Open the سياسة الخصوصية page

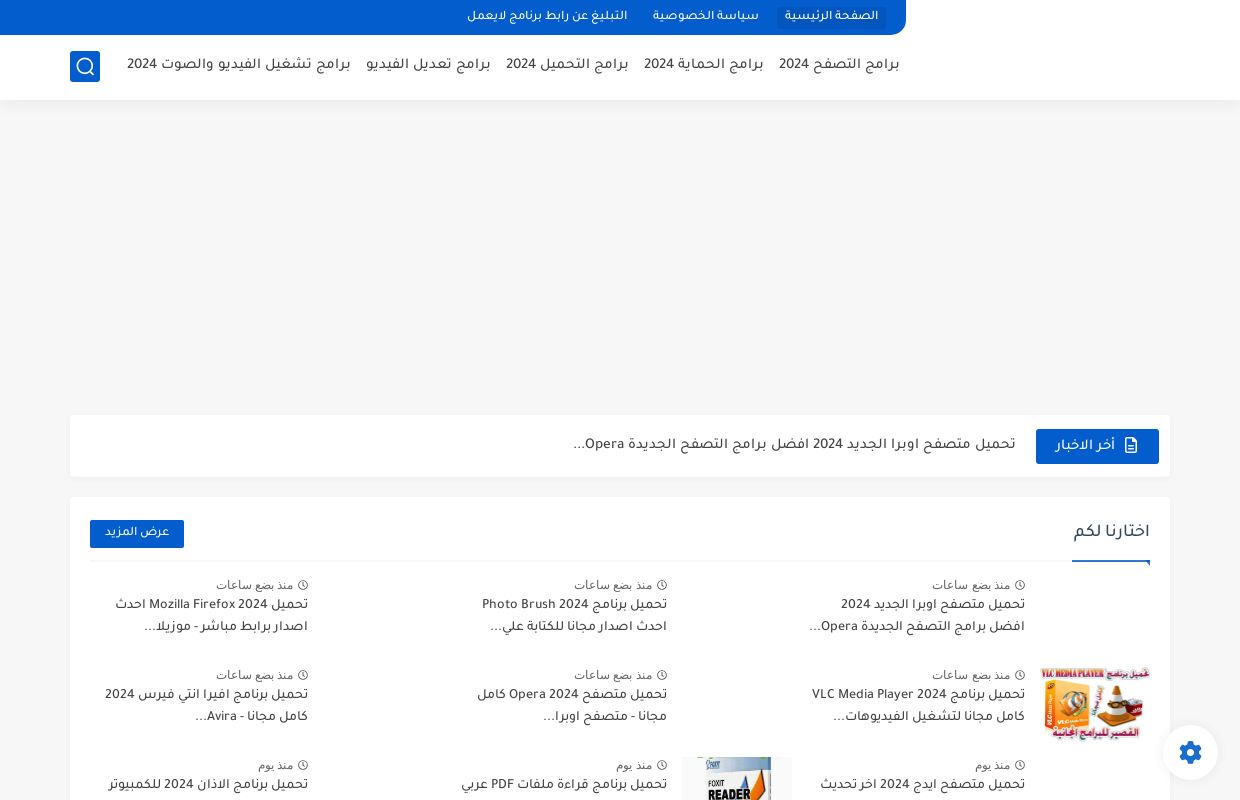pyautogui.click(x=705, y=16)
